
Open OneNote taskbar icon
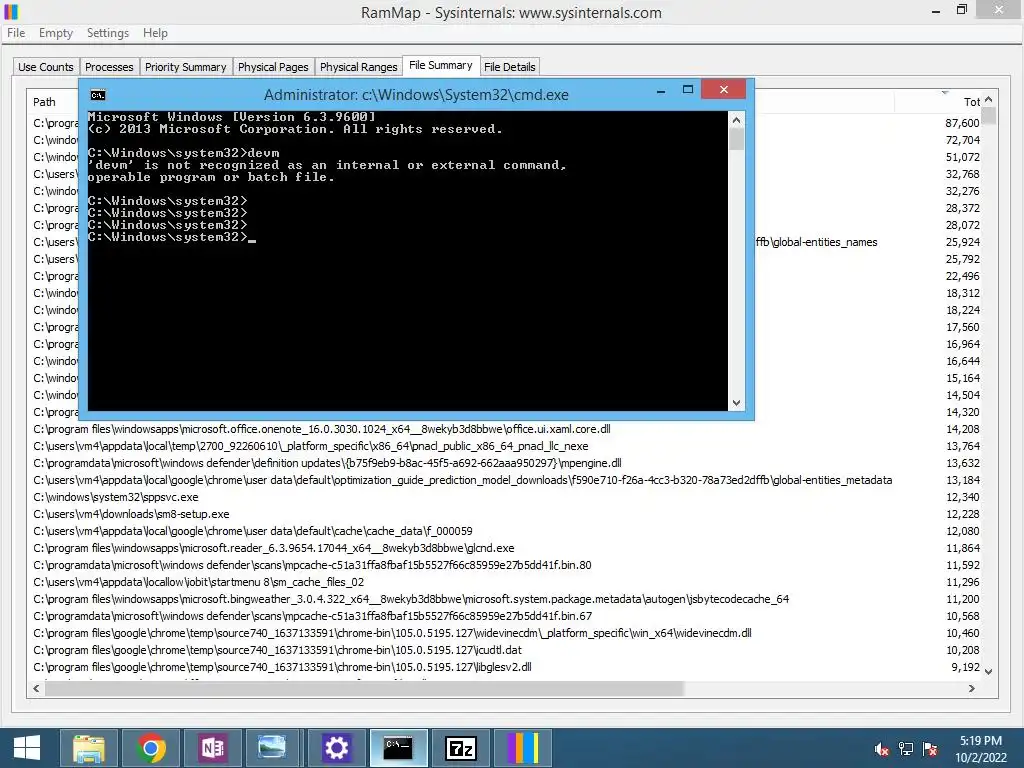click(213, 748)
